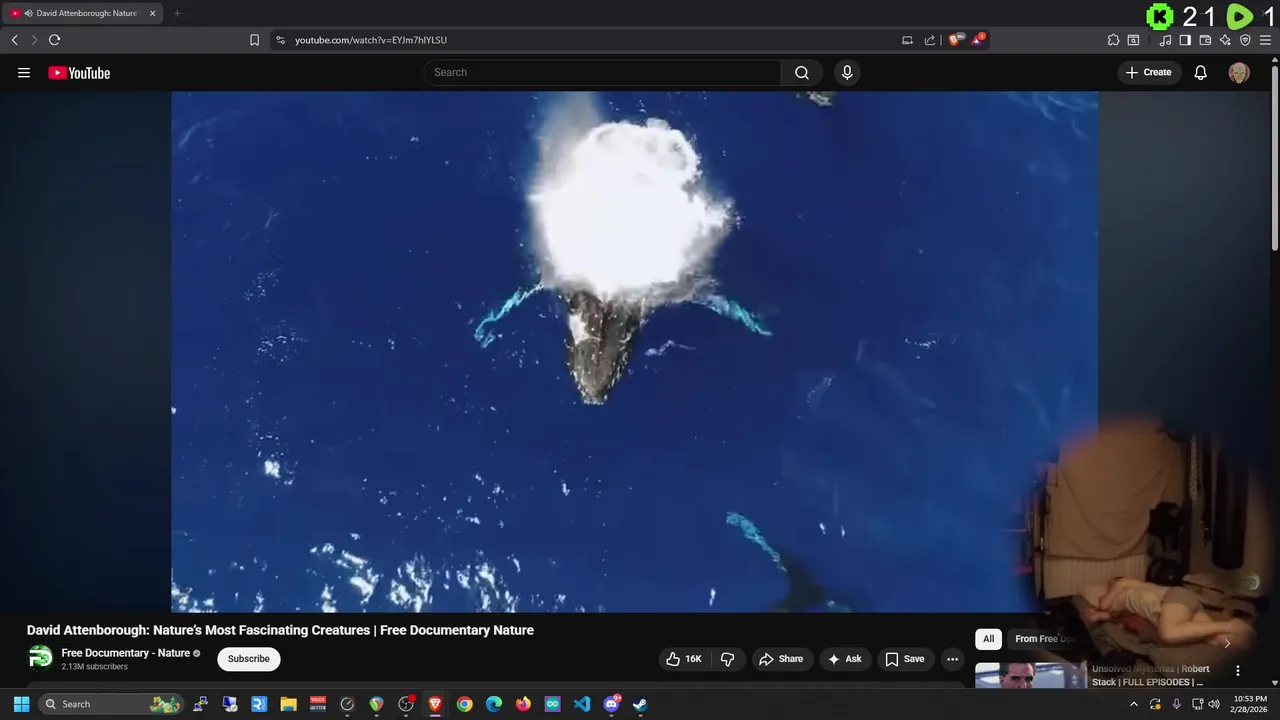Open a new browser tab

click(x=177, y=13)
